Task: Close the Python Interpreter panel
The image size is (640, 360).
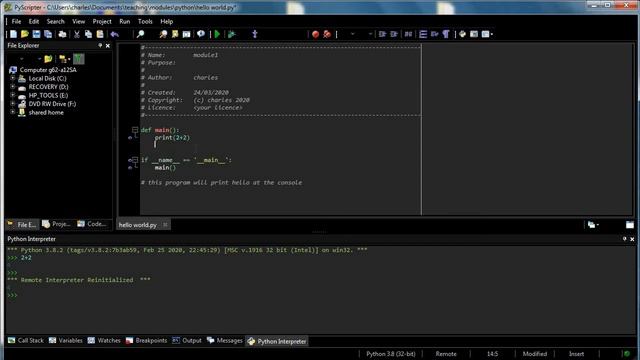Action: (x=632, y=239)
